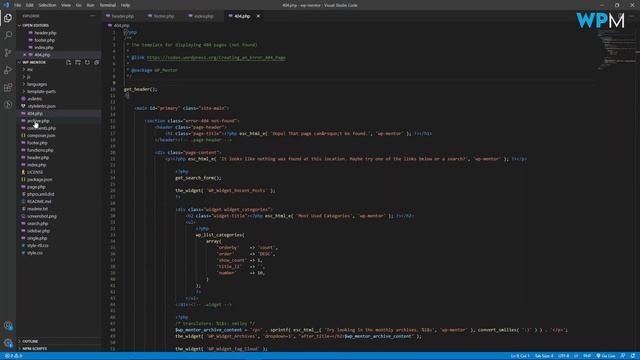Screen dimensions: 640x360
Task: Open the Selection menu
Action: (47, 5)
